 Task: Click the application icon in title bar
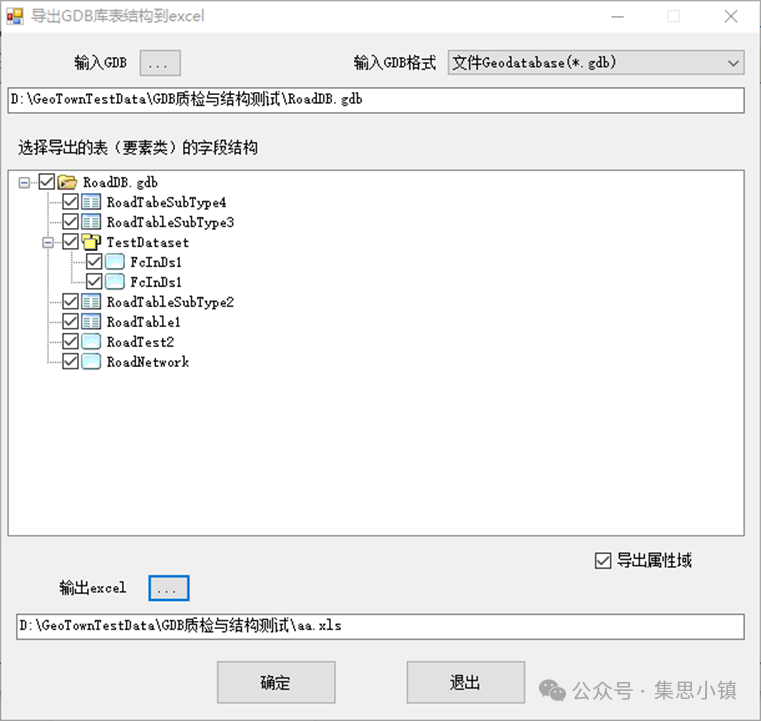[x=15, y=16]
